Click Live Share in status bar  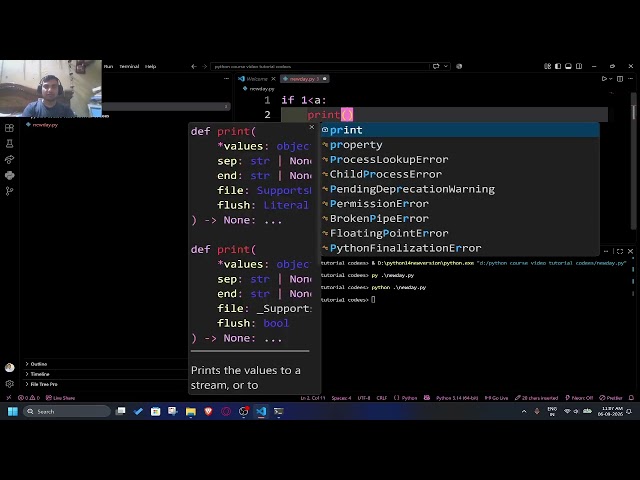click(60, 398)
